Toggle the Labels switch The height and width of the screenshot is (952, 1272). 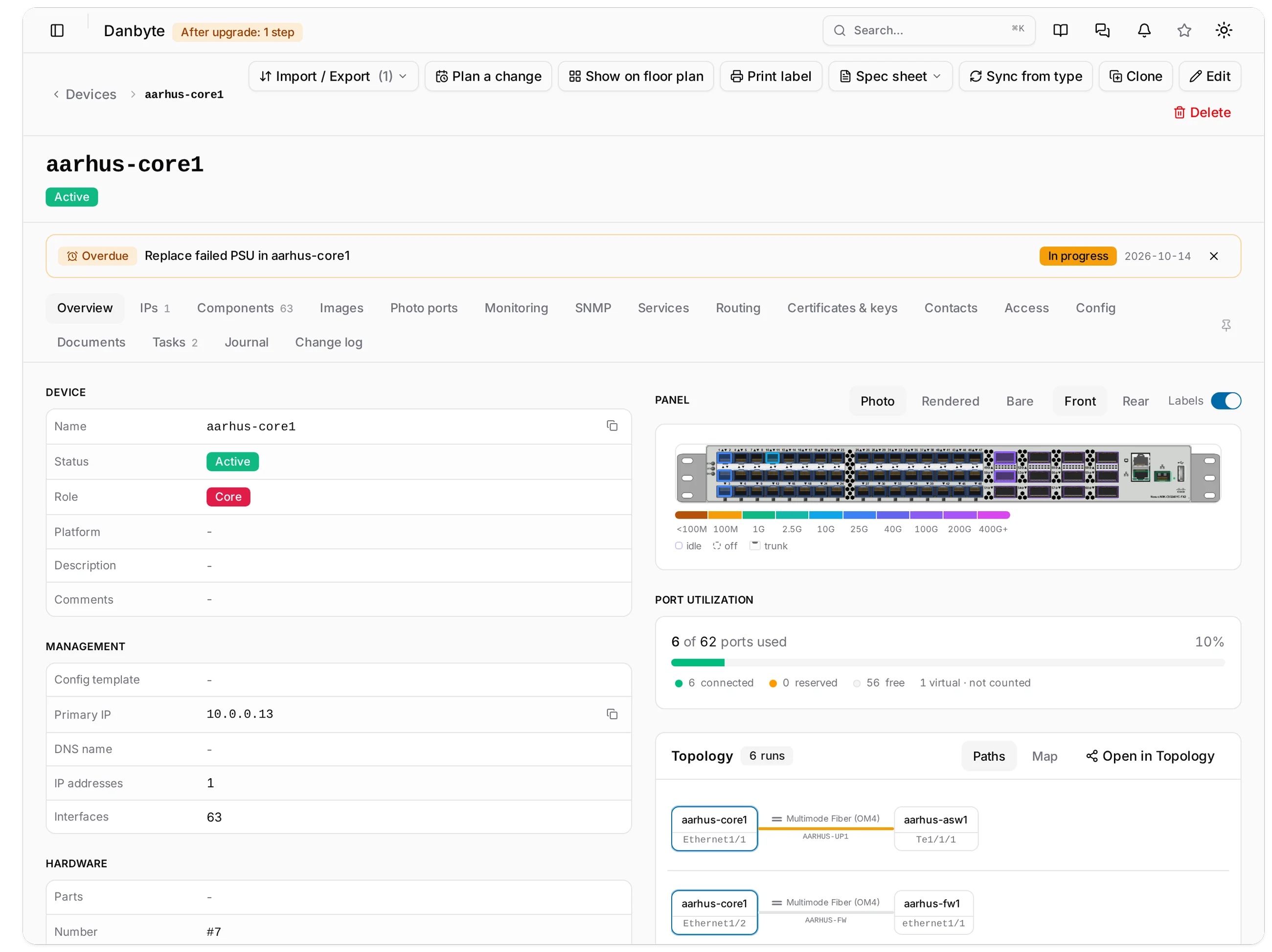coord(1226,401)
